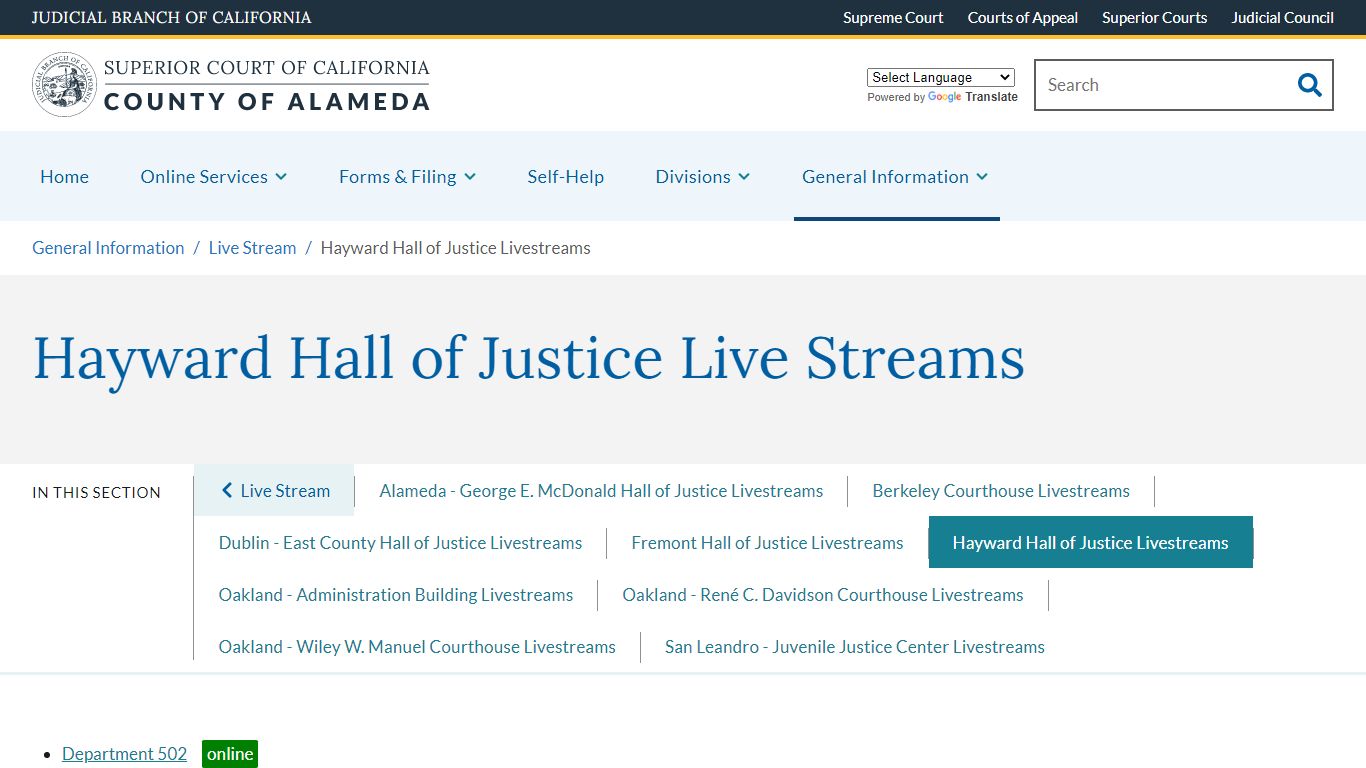This screenshot has height=768, width=1366.
Task: Open San Leandro Juvenile Justice Center Livestreams
Action: coord(855,646)
